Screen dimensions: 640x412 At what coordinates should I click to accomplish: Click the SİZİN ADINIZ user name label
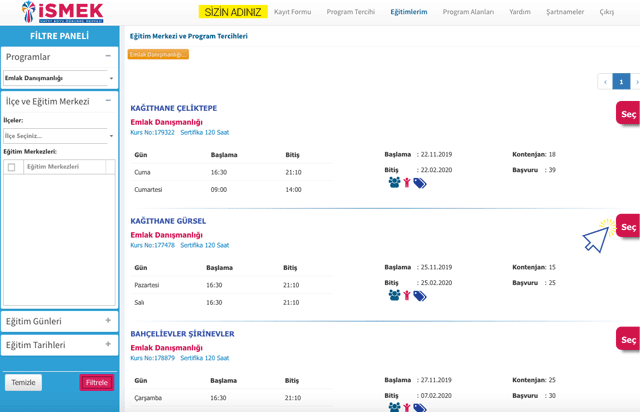[233, 12]
